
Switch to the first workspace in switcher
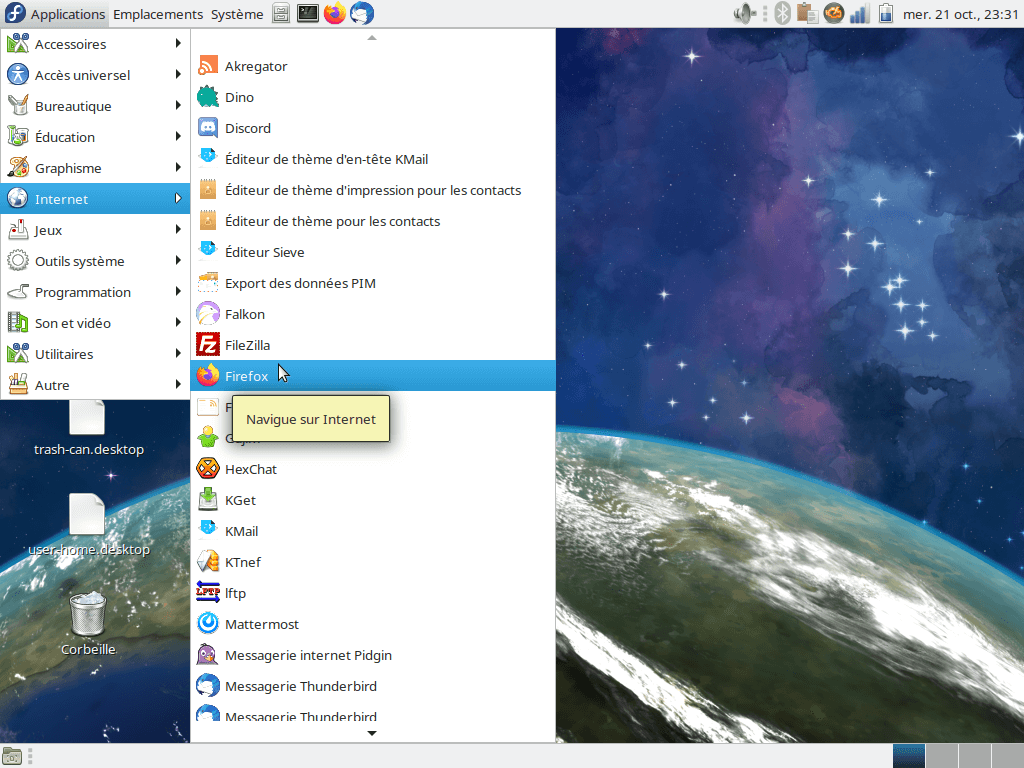[908, 756]
